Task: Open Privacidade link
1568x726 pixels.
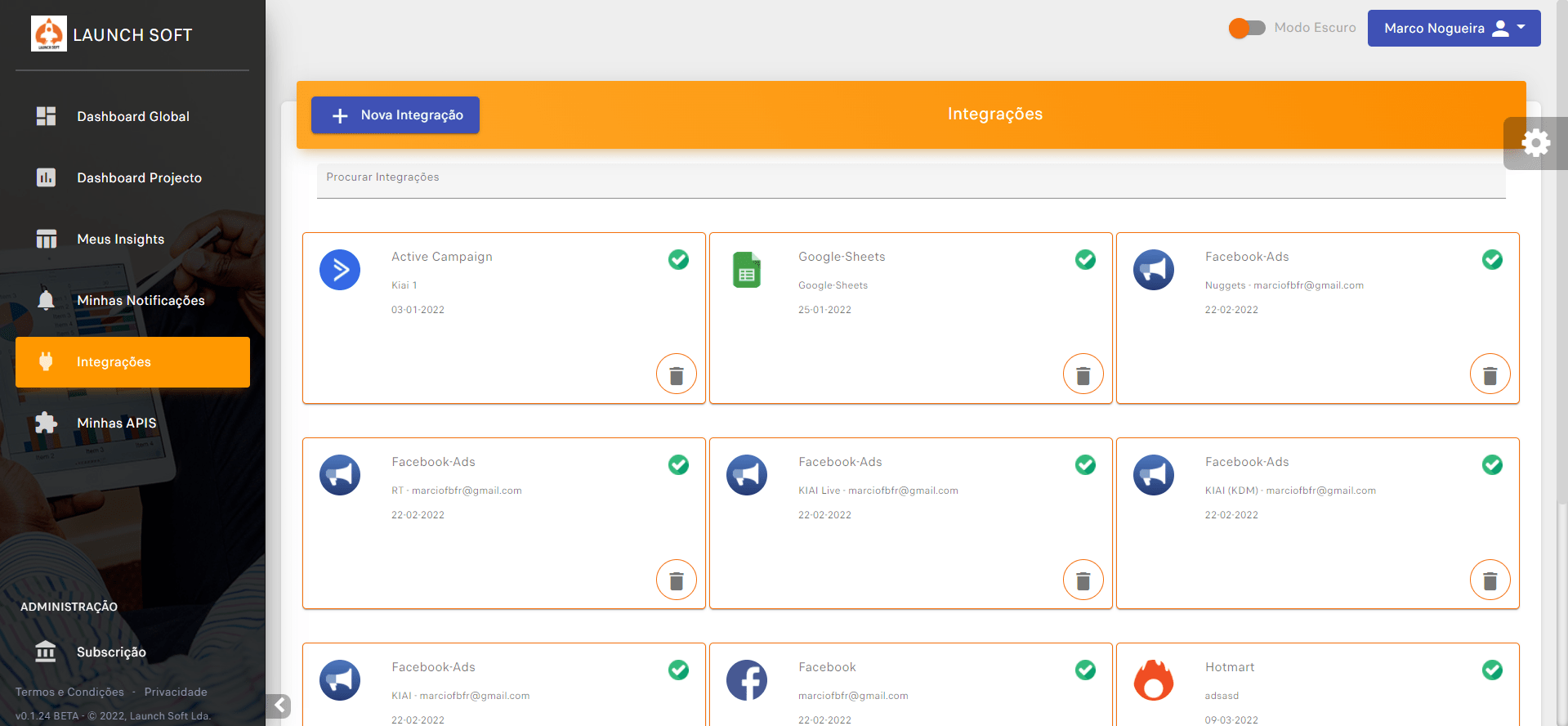Action: [176, 692]
